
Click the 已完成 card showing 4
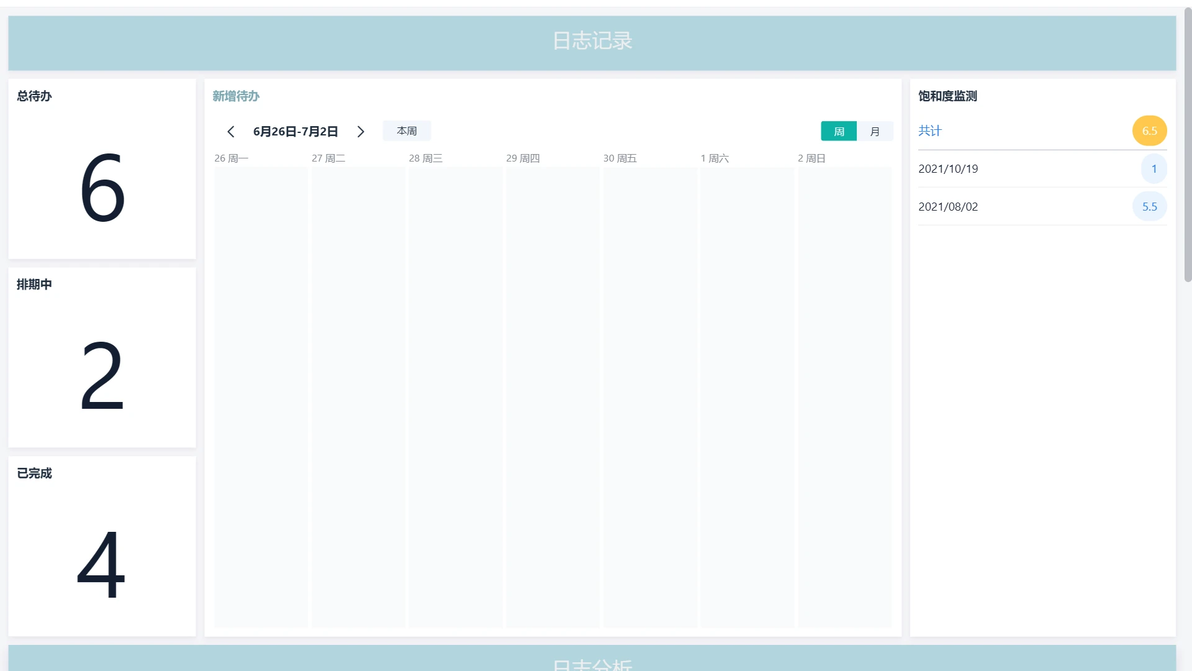tap(102, 546)
